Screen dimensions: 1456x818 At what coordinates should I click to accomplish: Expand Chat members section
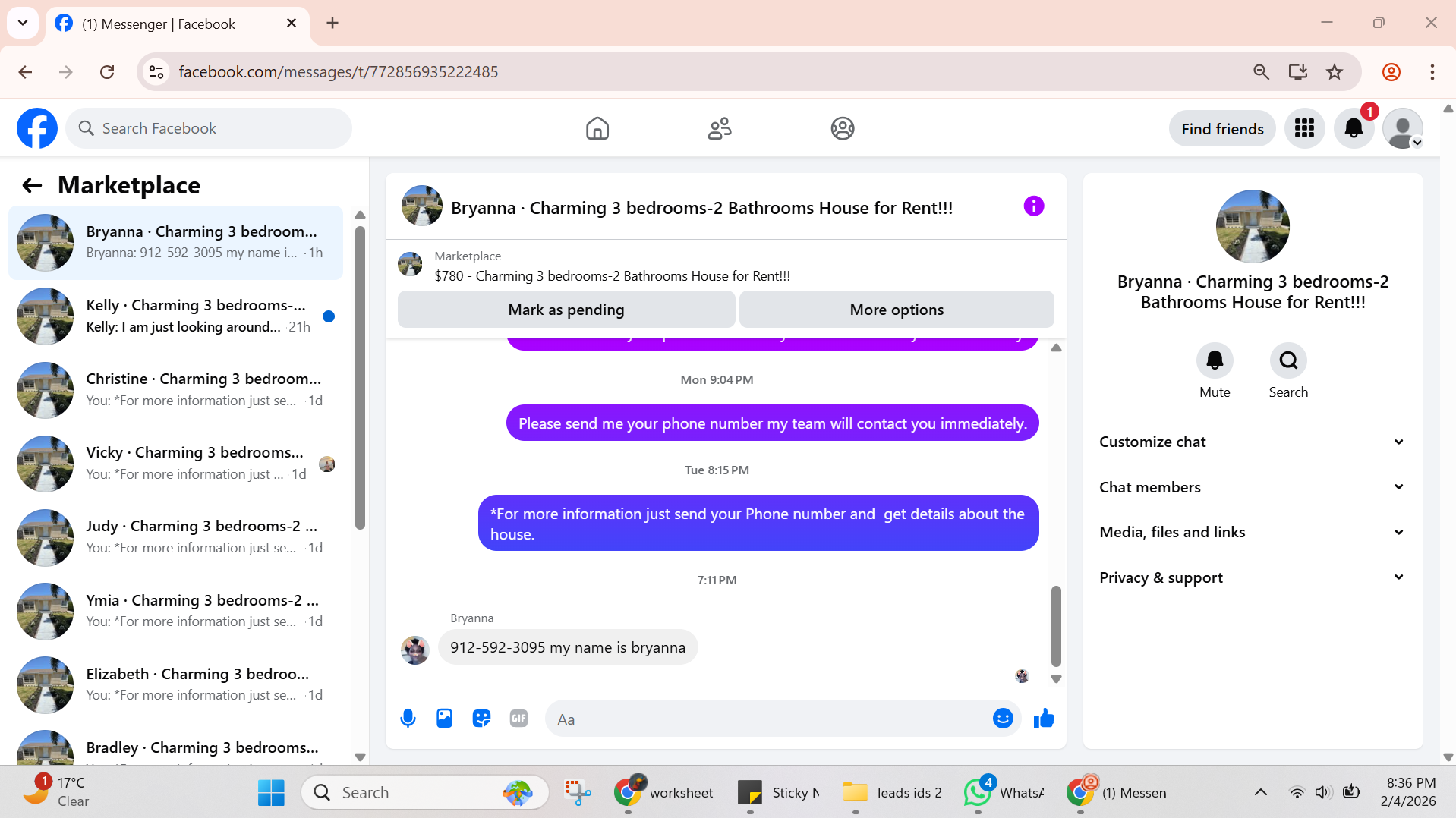tap(1253, 487)
